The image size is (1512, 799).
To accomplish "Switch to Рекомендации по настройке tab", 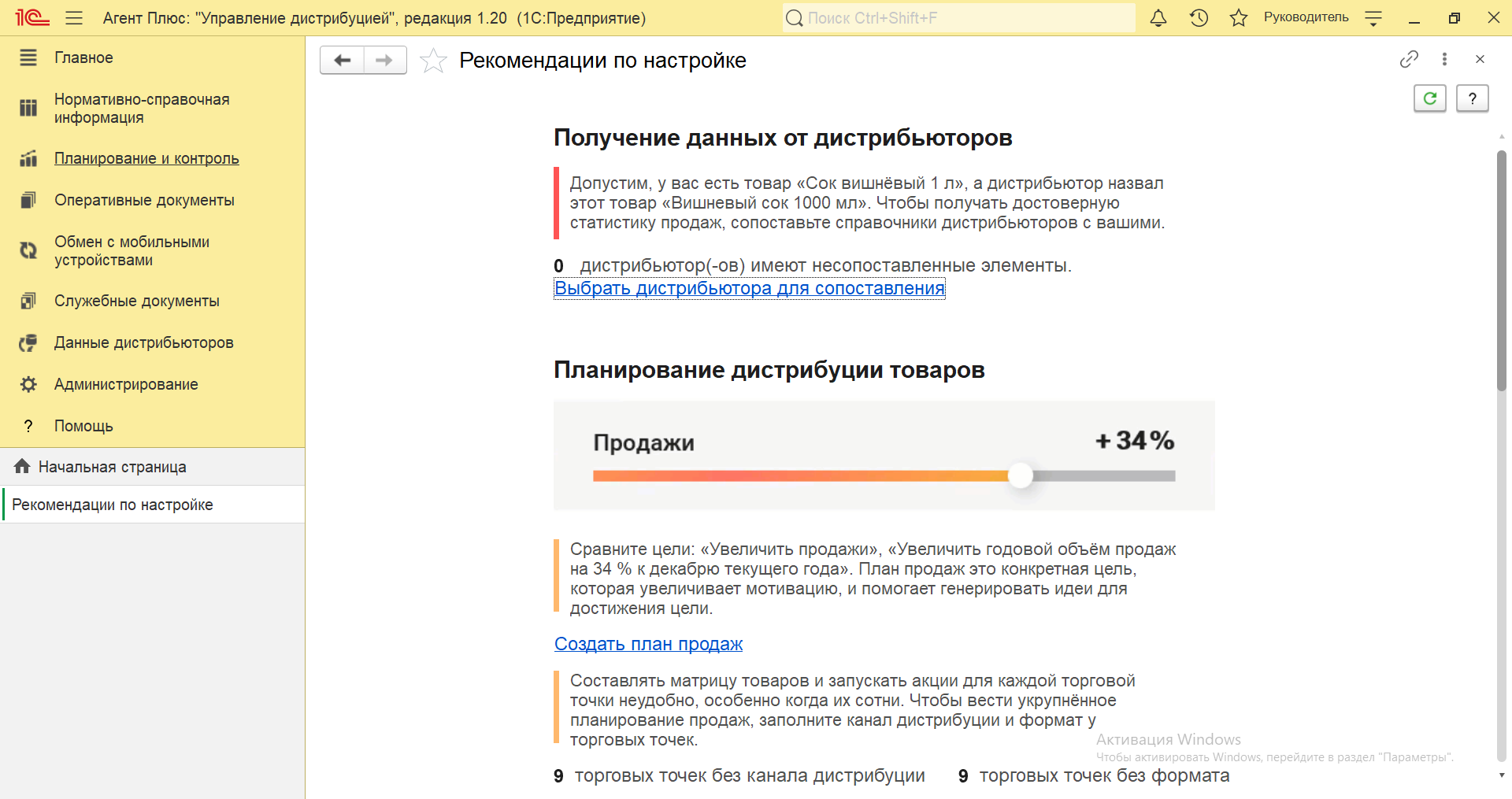I will click(152, 505).
